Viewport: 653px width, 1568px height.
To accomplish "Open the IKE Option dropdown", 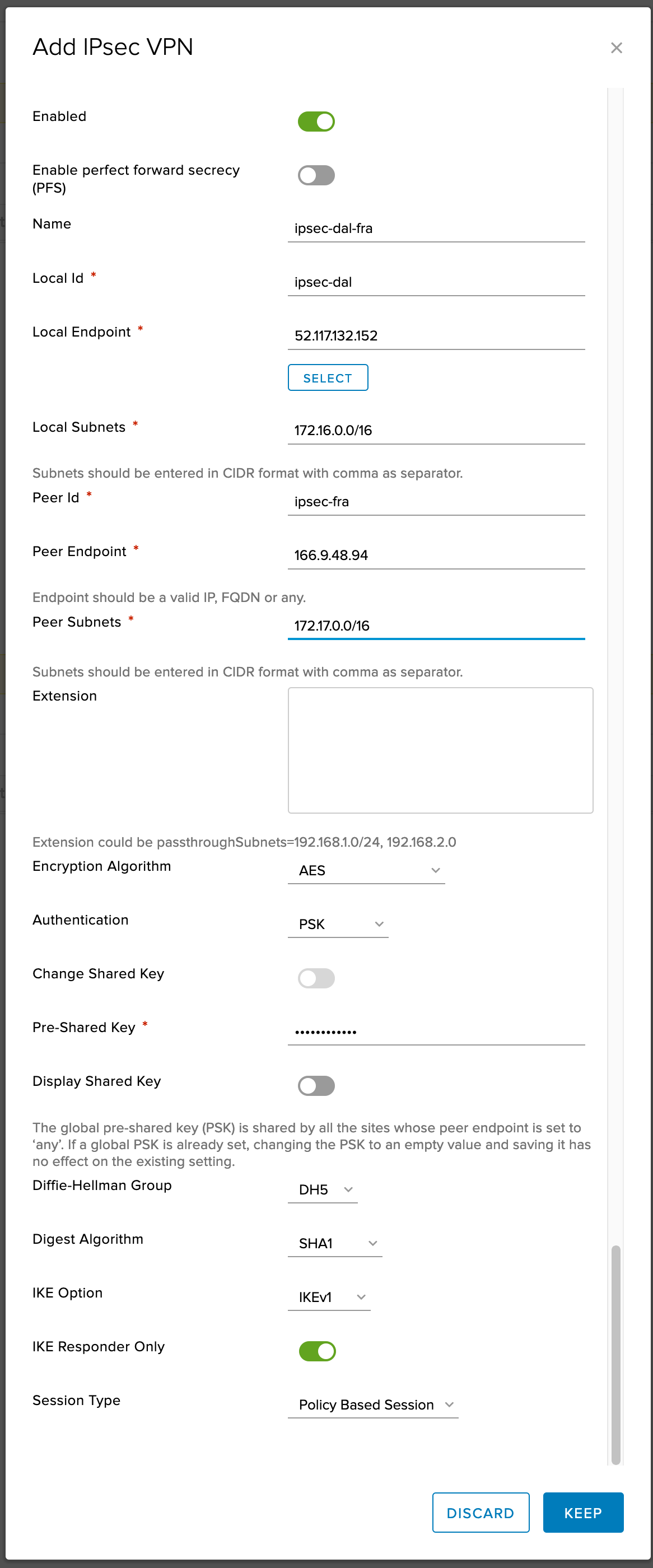I will 329,1297.
